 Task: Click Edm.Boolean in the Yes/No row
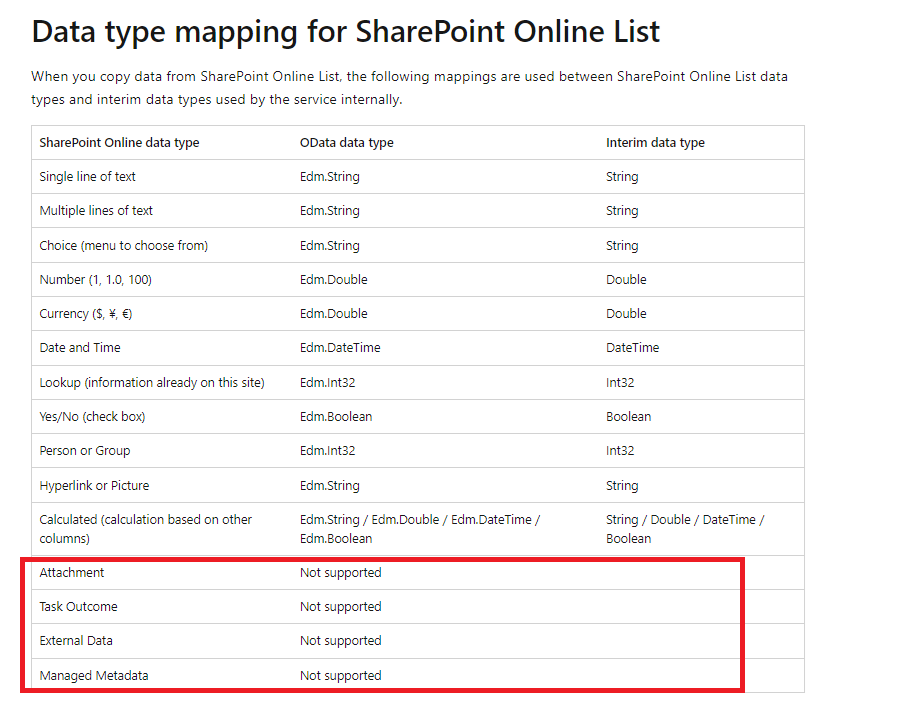[336, 416]
